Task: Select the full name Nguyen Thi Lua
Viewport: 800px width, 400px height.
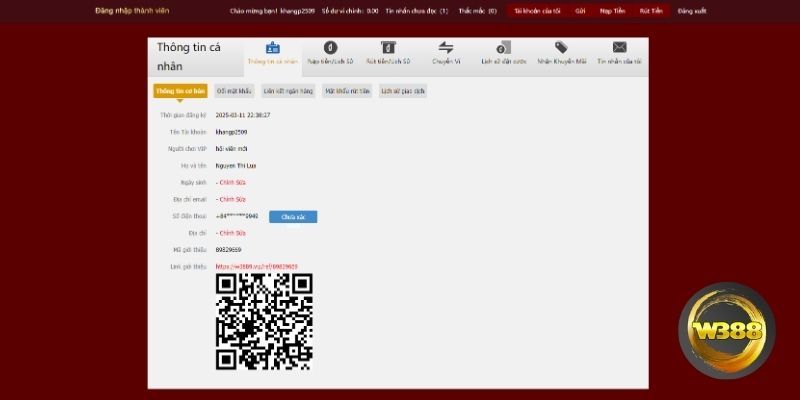Action: [236, 166]
